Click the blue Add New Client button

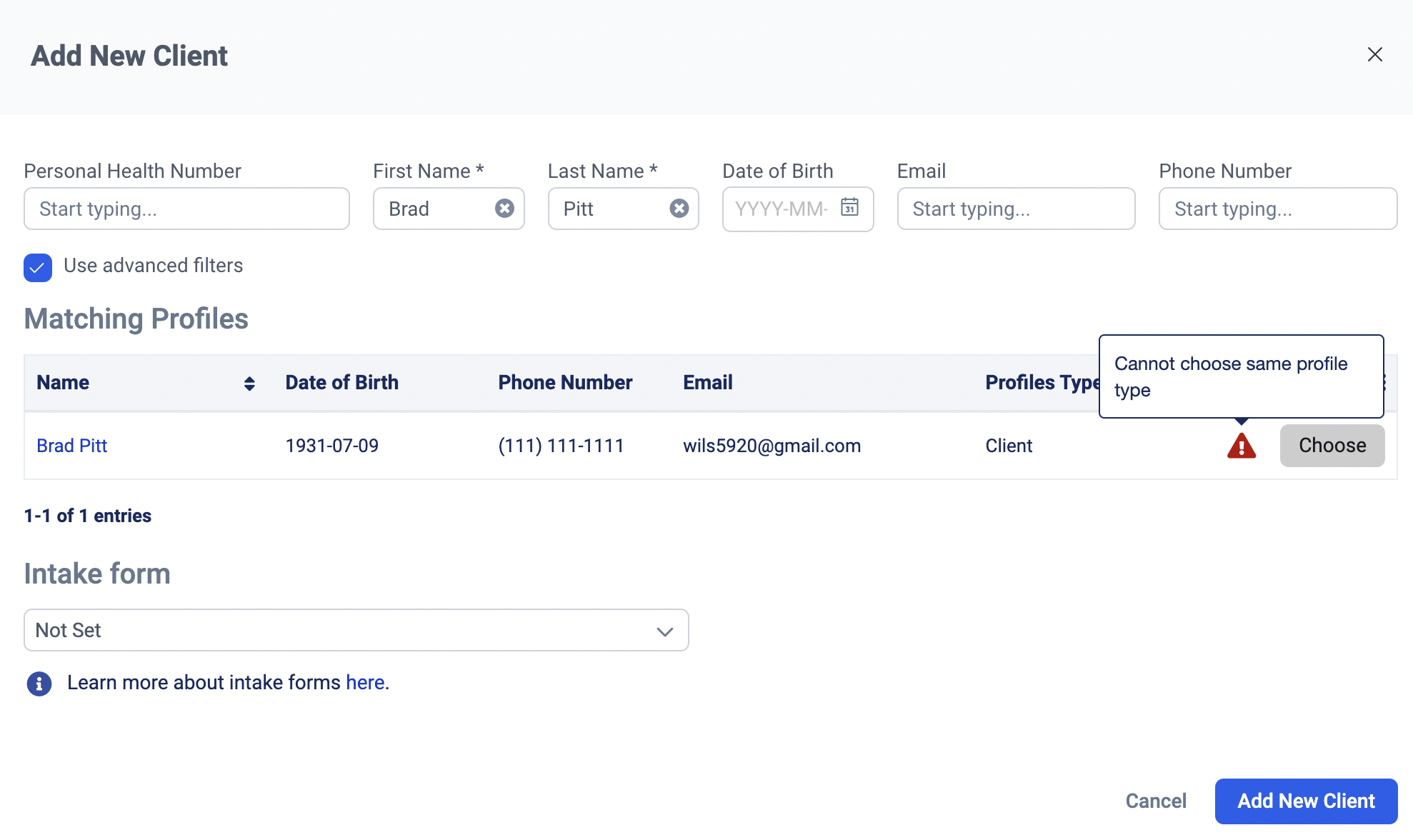(x=1305, y=801)
